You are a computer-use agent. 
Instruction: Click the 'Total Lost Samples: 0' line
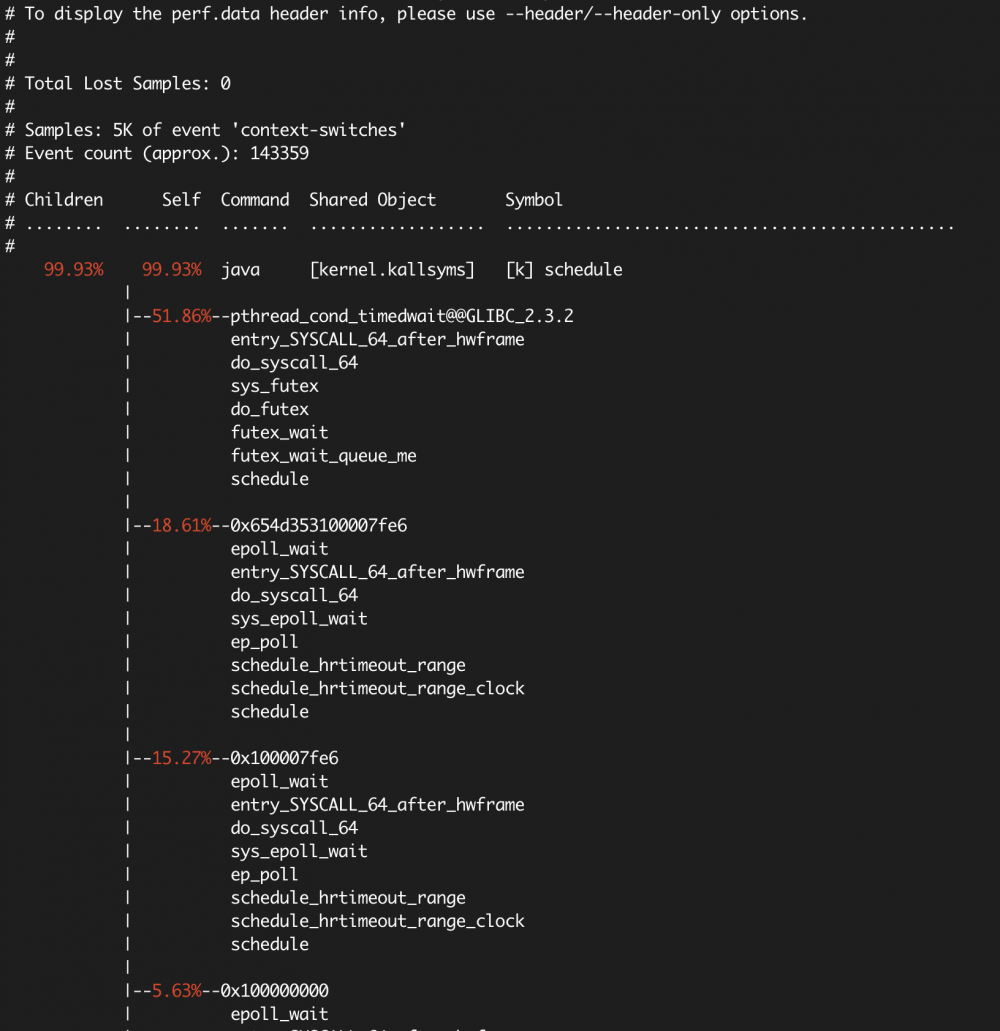tap(127, 83)
